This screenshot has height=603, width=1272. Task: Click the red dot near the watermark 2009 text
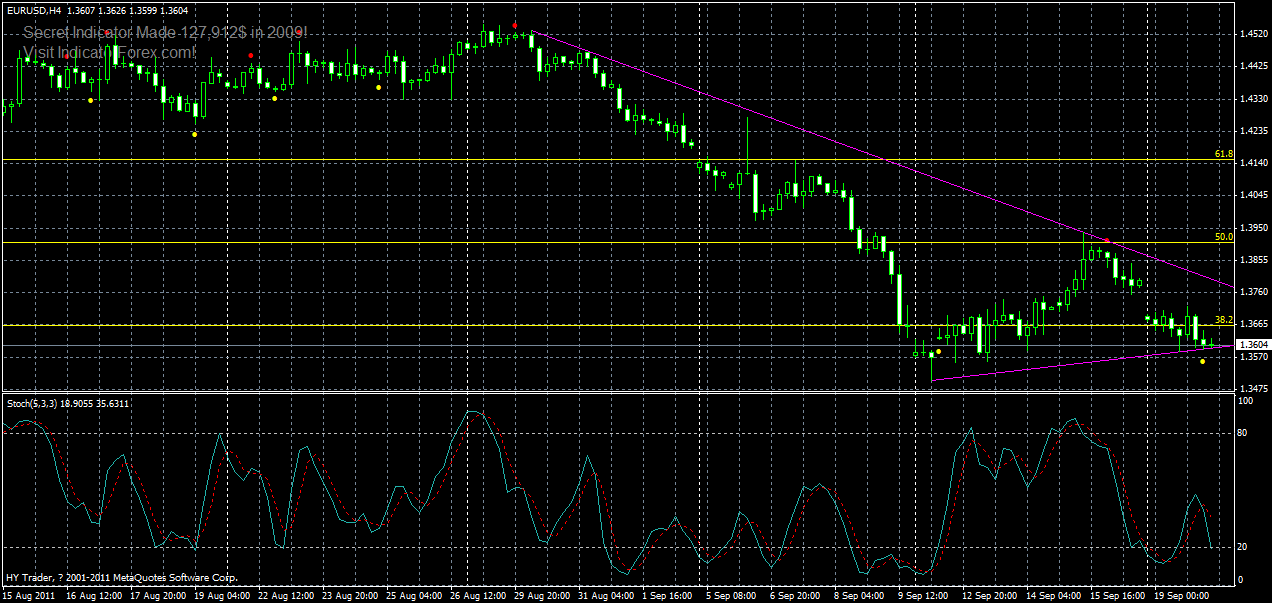(299, 31)
